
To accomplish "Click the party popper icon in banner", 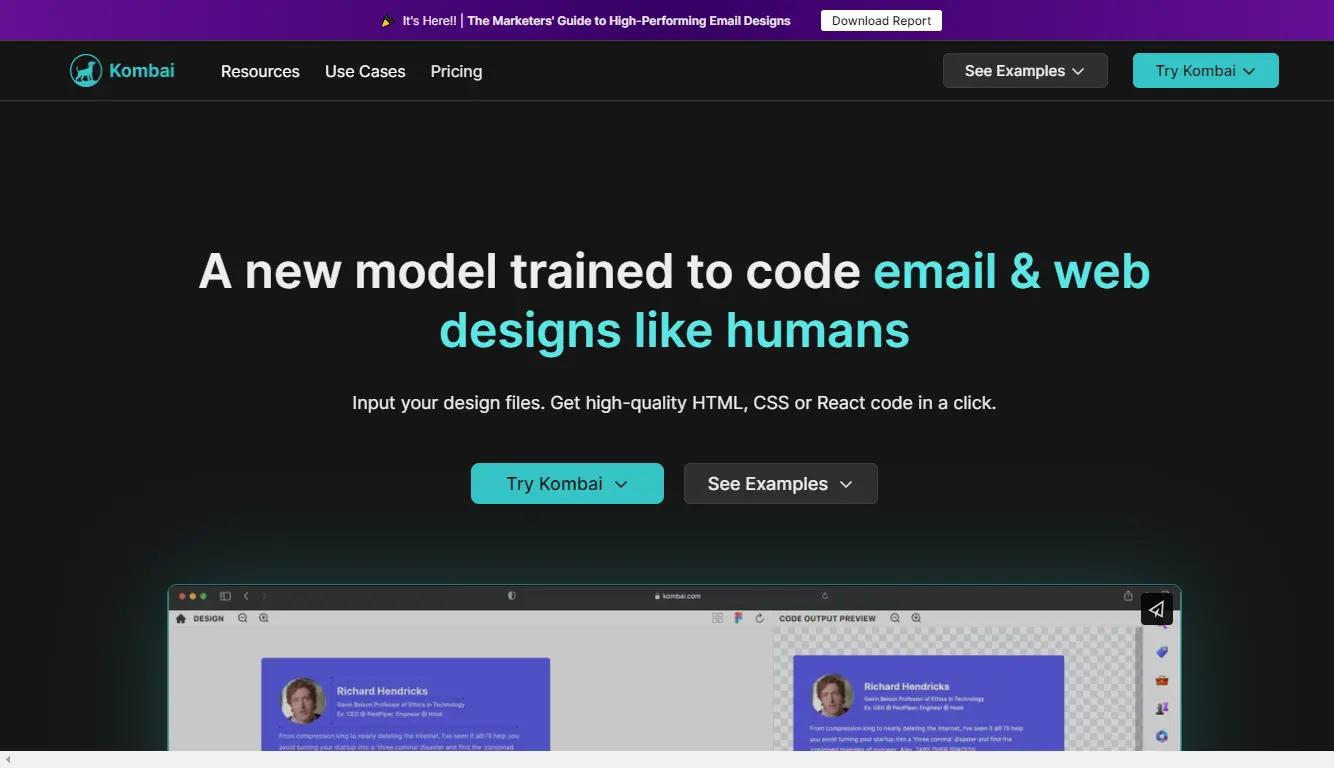I will tap(388, 20).
